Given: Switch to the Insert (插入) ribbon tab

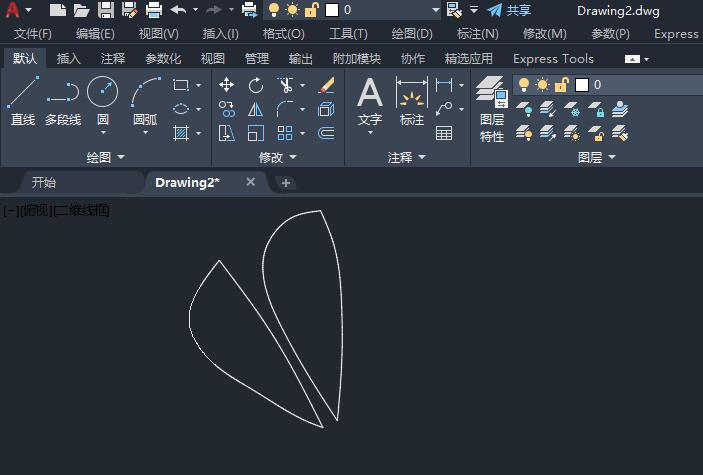Looking at the screenshot, I should coord(69,59).
